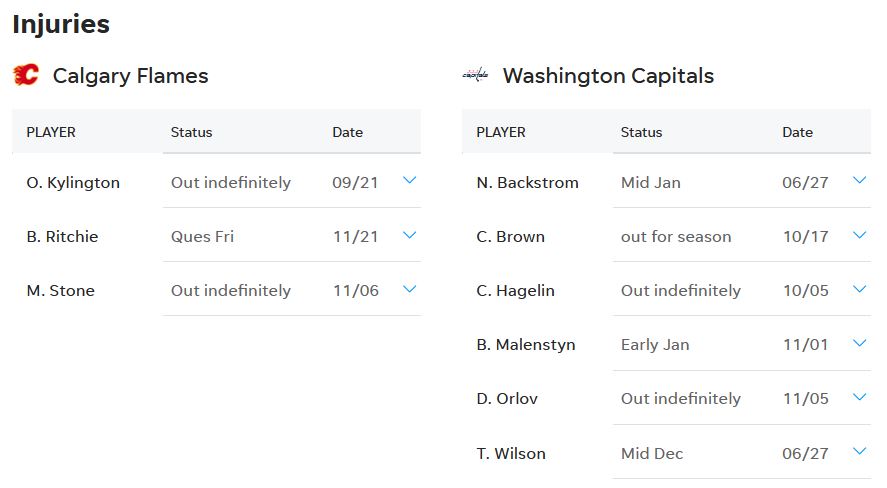
Task: Open the Washington Capitals team heading
Action: pos(608,76)
